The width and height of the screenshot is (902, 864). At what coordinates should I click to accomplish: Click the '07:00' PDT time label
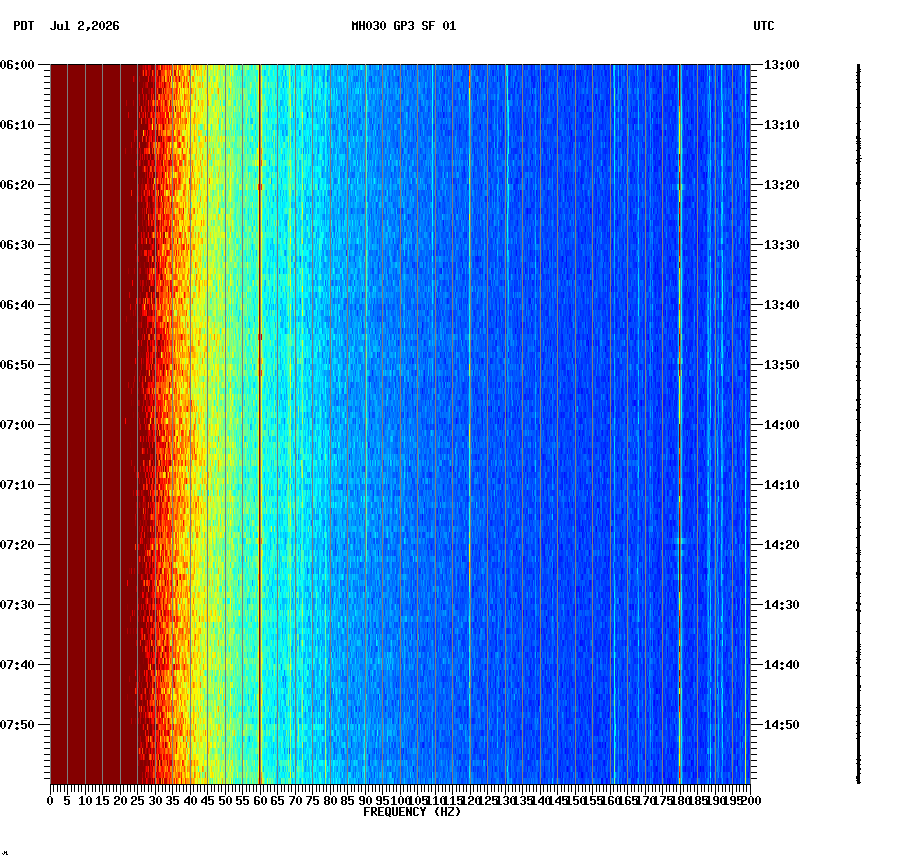click(17, 425)
